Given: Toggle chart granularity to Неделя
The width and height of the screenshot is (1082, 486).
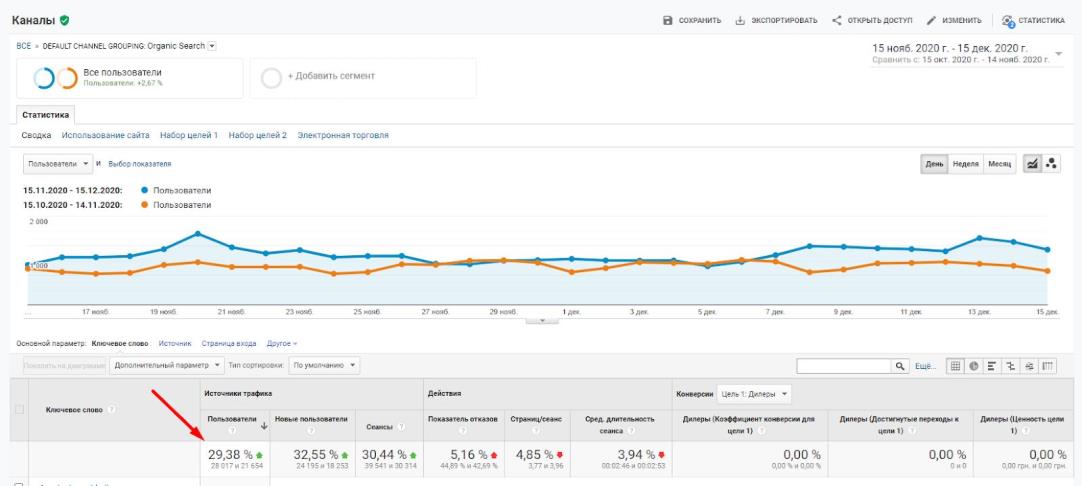Looking at the screenshot, I should click(965, 164).
